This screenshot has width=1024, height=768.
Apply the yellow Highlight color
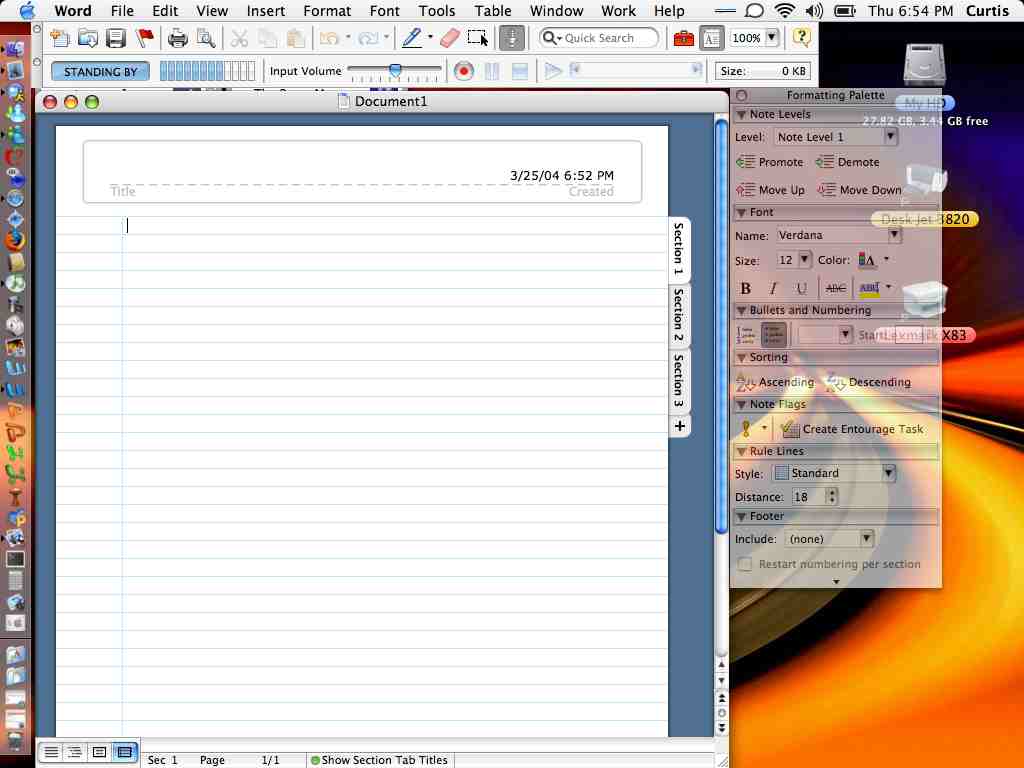(869, 288)
